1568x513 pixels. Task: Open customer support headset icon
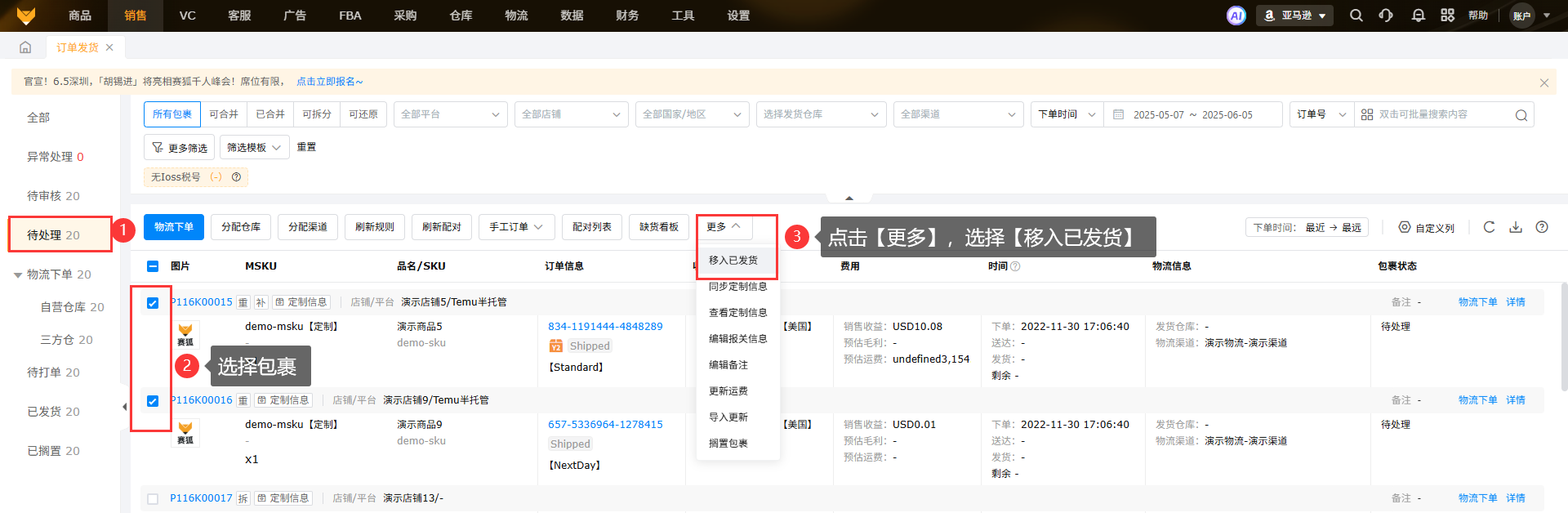point(1386,16)
